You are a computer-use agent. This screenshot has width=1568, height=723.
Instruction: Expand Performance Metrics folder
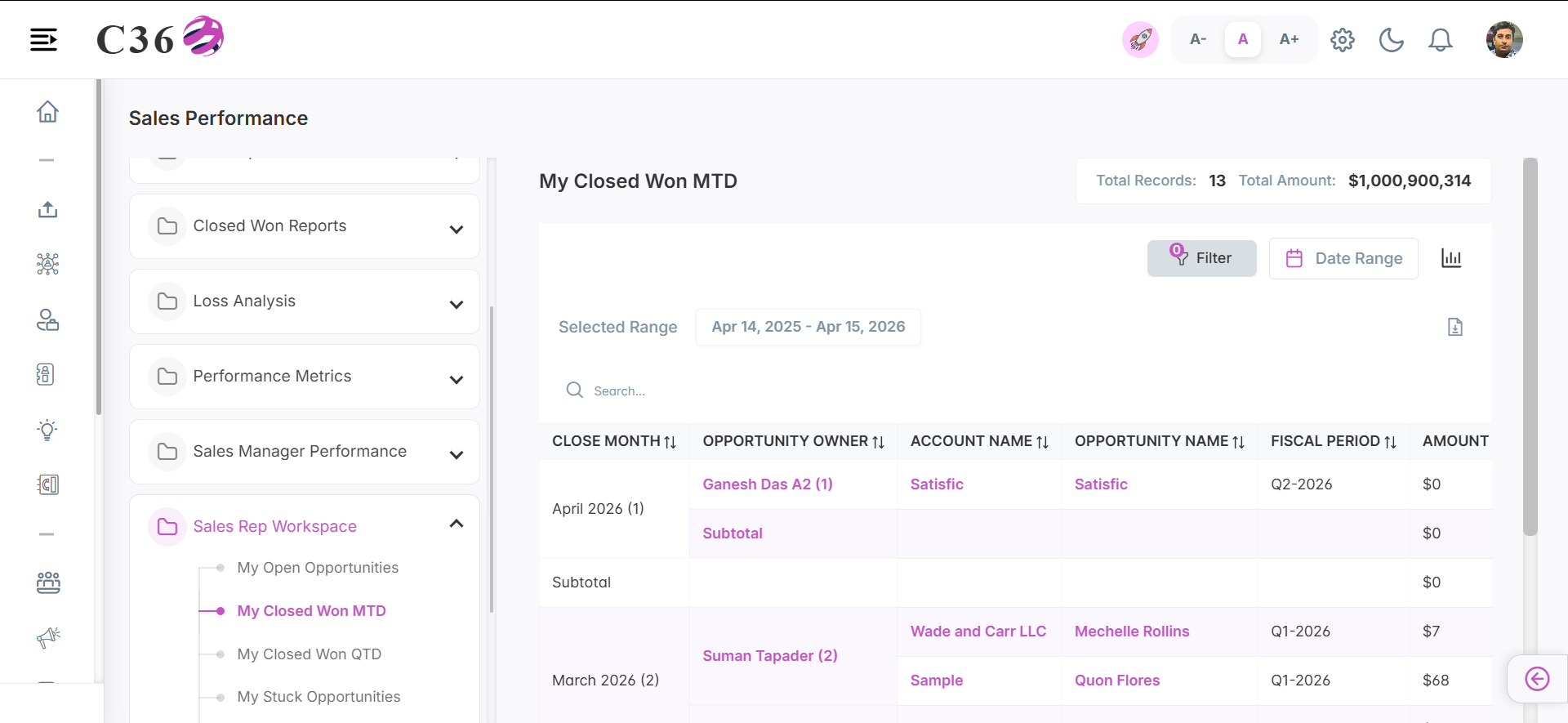point(305,377)
